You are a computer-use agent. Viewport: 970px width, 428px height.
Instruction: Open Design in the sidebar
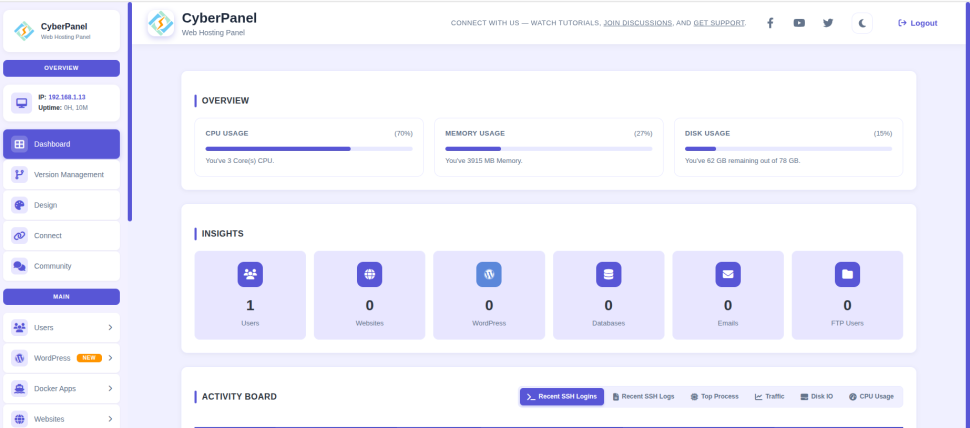[61, 205]
